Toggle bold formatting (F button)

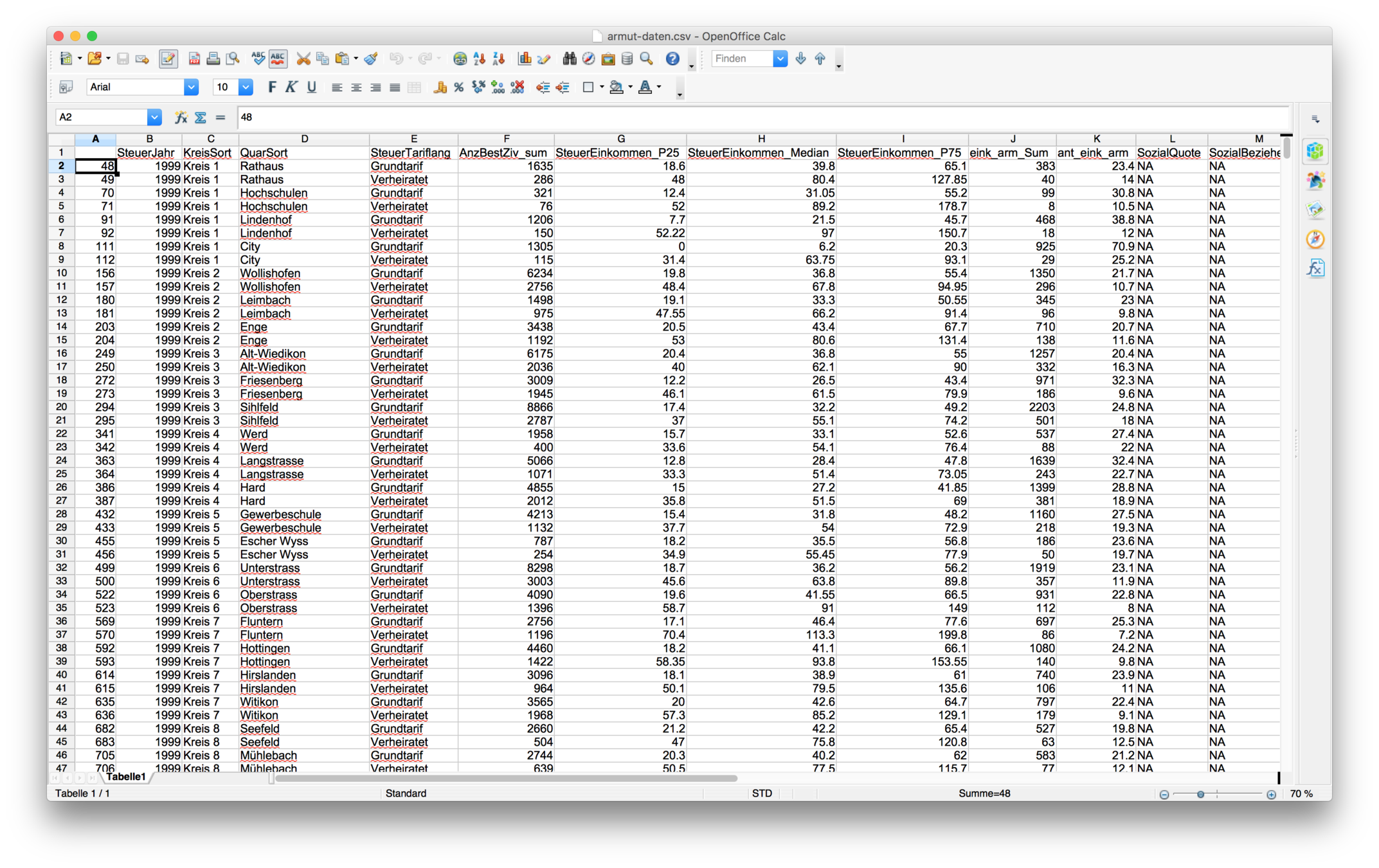(x=272, y=87)
